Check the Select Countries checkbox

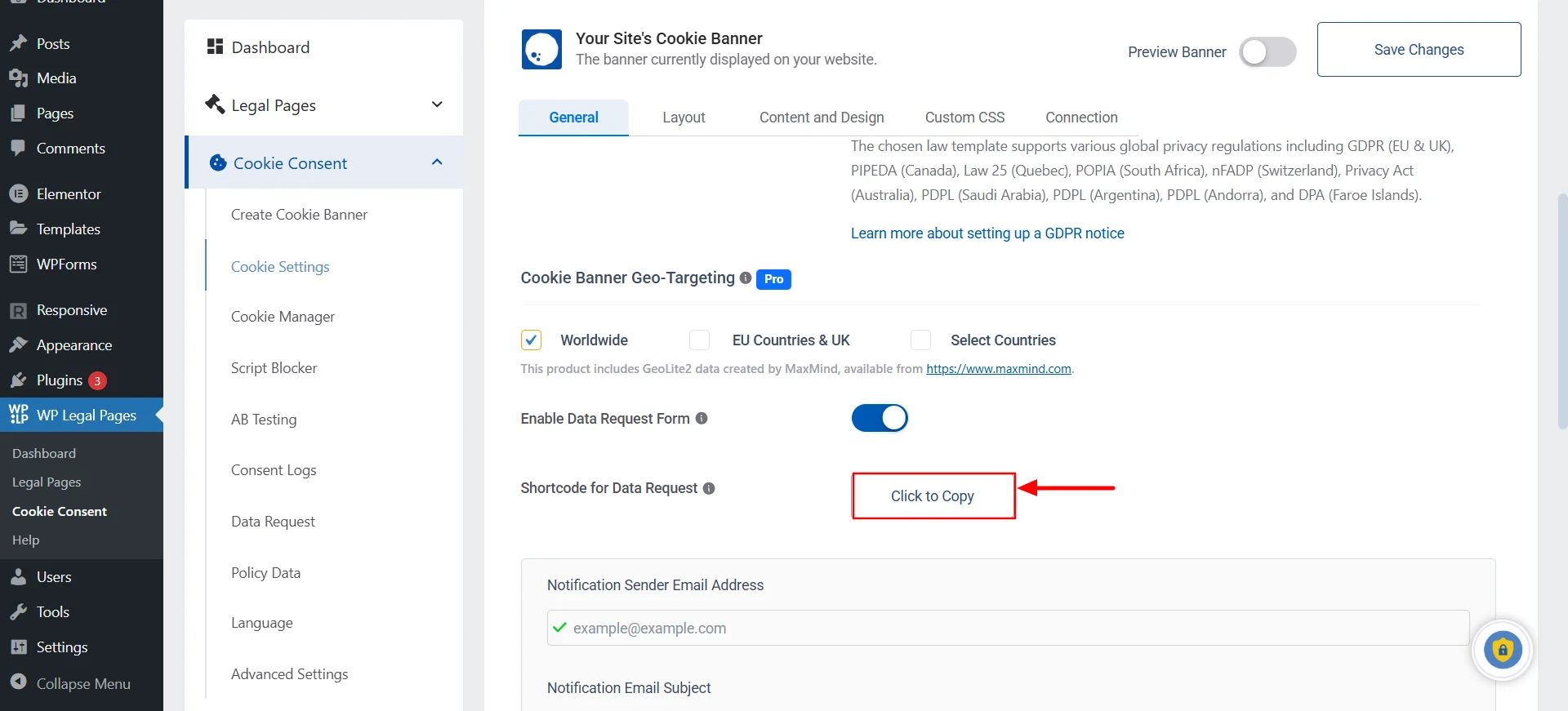tap(920, 340)
